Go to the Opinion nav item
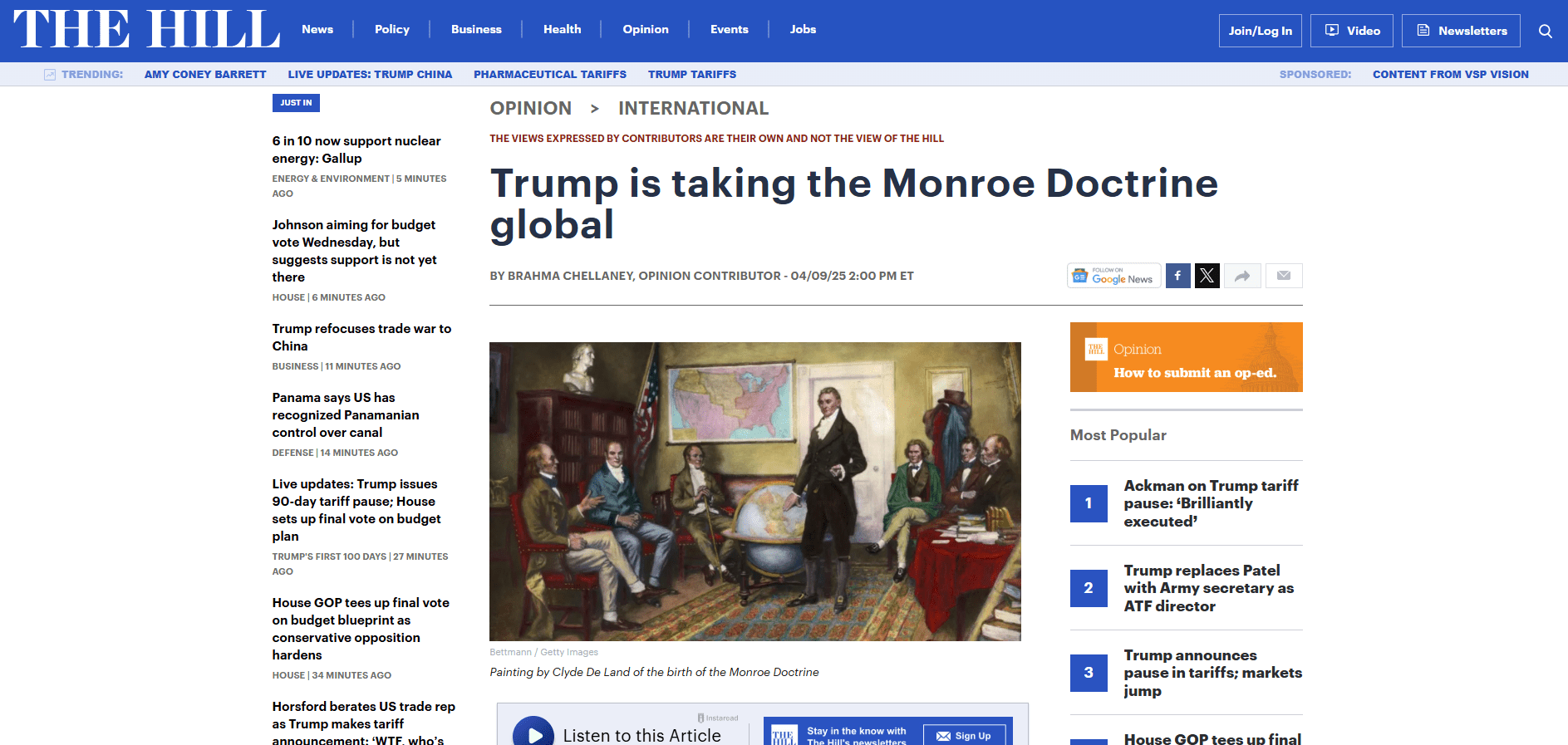The image size is (1568, 745). tap(645, 29)
